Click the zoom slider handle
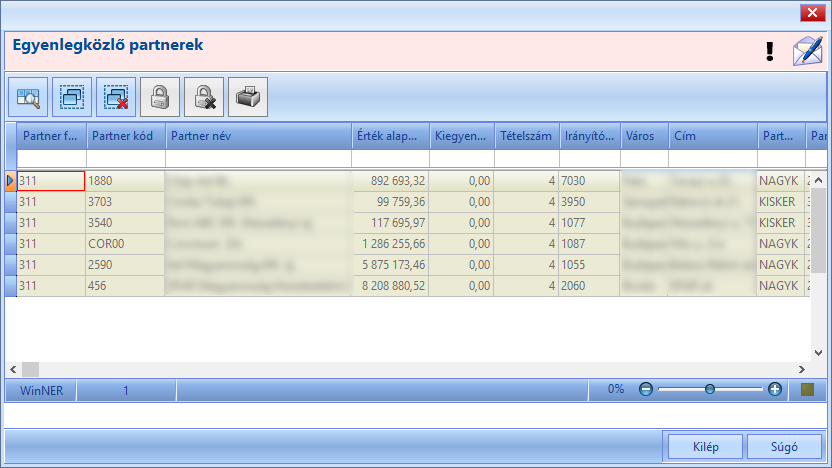The width and height of the screenshot is (832, 468). point(710,389)
